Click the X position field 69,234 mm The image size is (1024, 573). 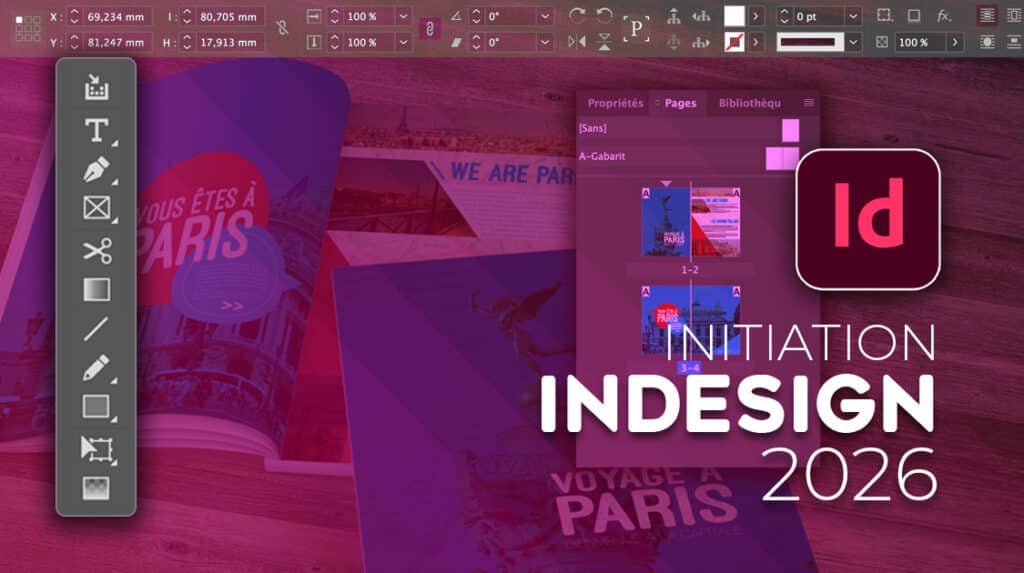pyautogui.click(x=116, y=16)
